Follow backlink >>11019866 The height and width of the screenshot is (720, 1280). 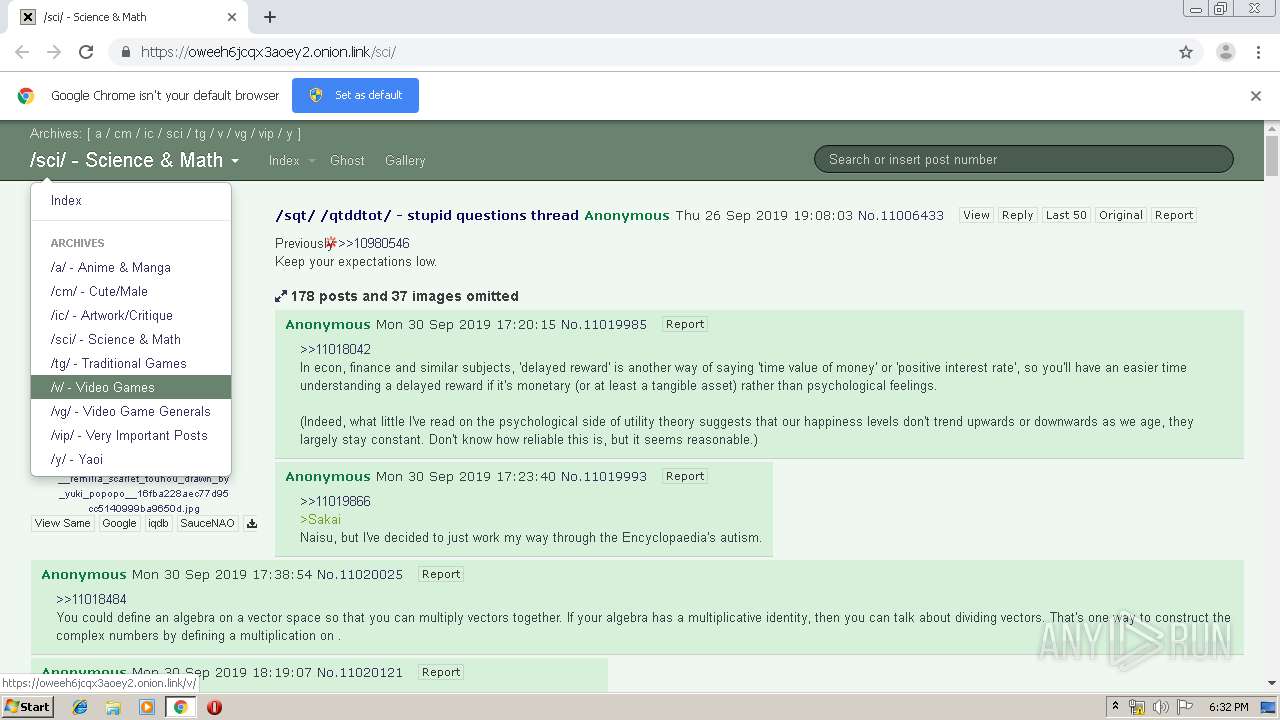[335, 501]
